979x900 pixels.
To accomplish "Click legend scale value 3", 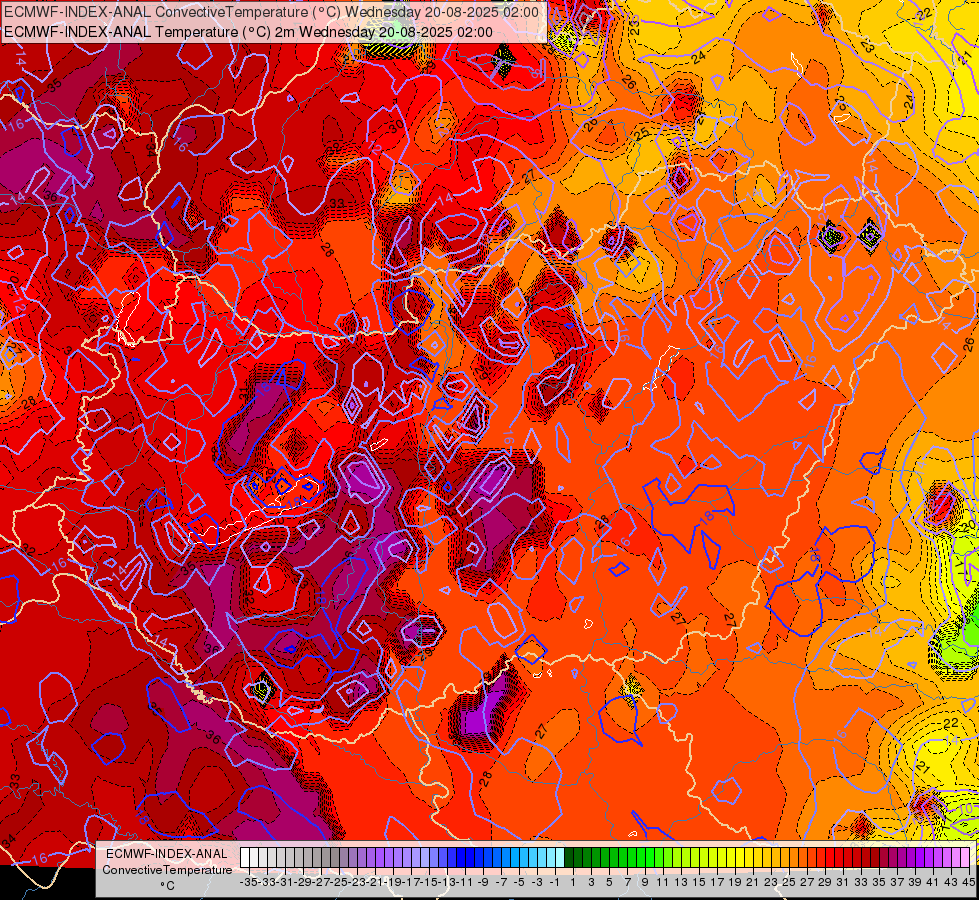I will click(591, 882).
